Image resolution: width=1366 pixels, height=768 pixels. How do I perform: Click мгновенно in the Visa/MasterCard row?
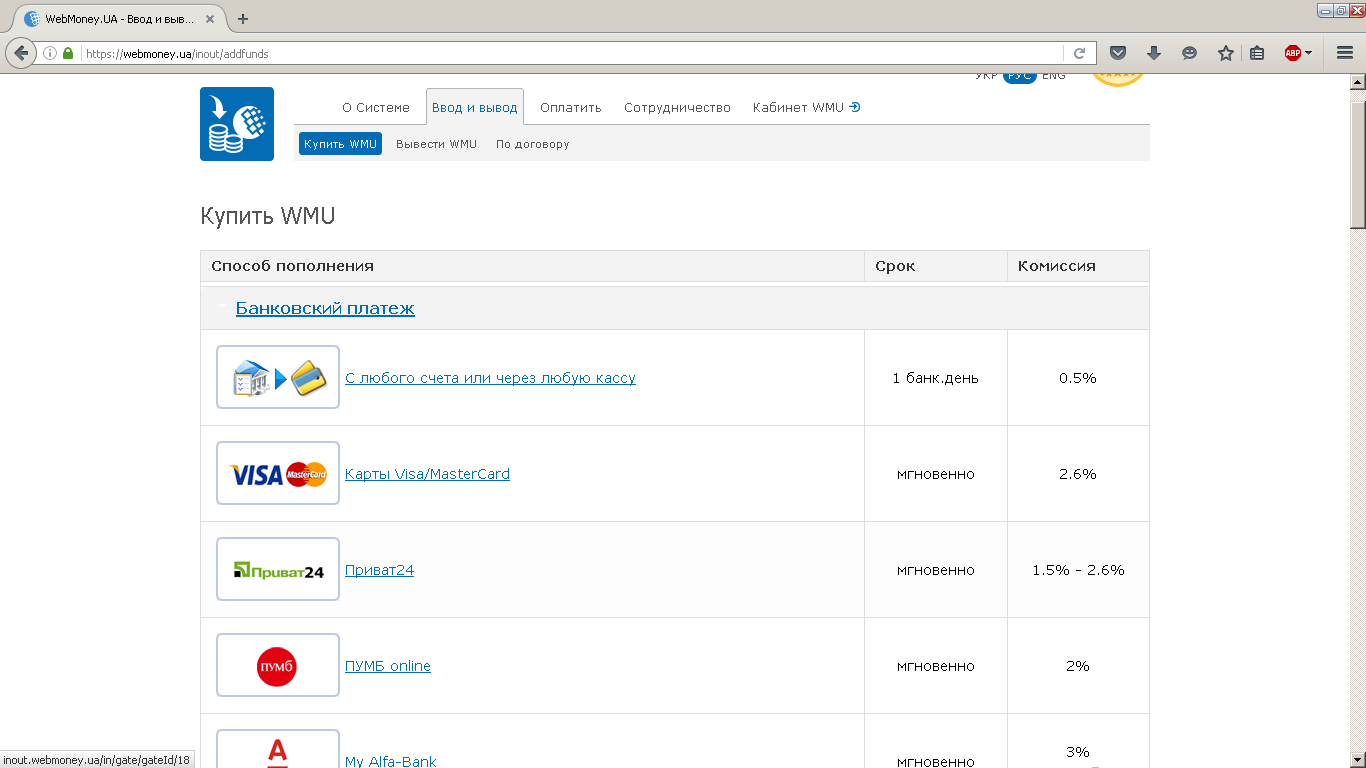point(936,474)
